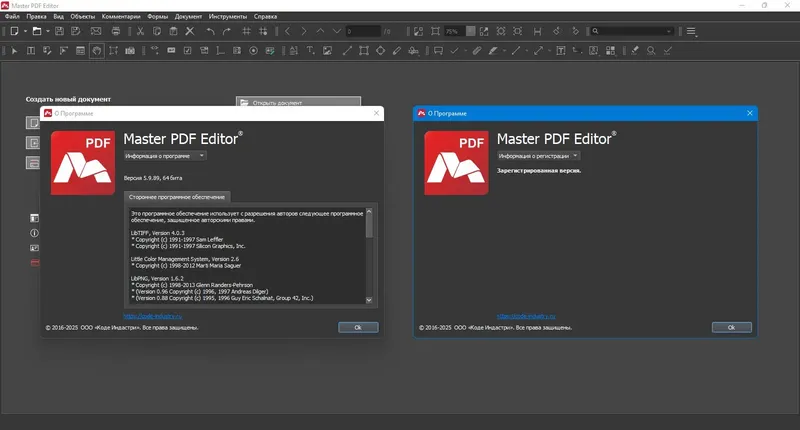The image size is (800, 430).
Task: Click the print icon
Action: pos(116,32)
